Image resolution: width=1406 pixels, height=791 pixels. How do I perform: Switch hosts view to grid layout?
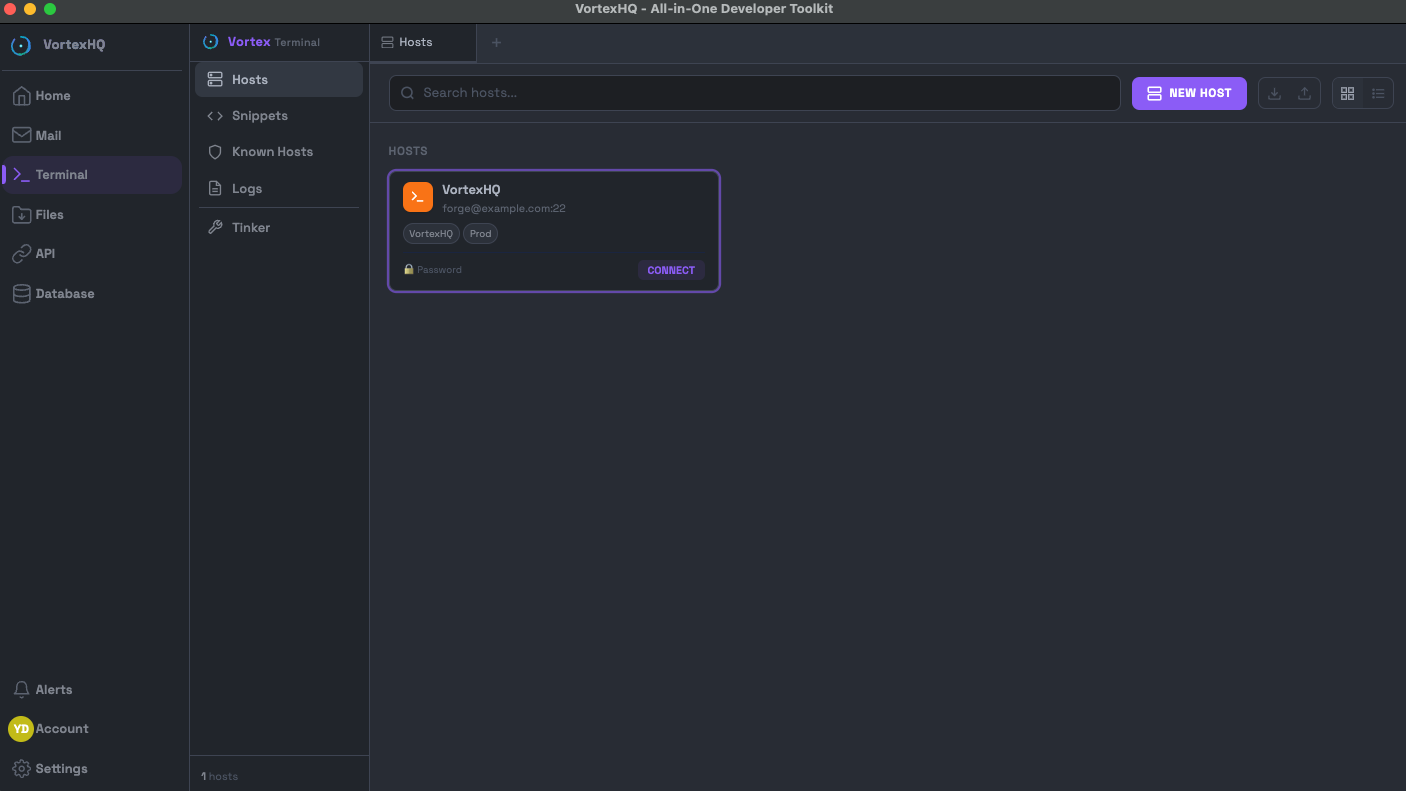[1347, 93]
